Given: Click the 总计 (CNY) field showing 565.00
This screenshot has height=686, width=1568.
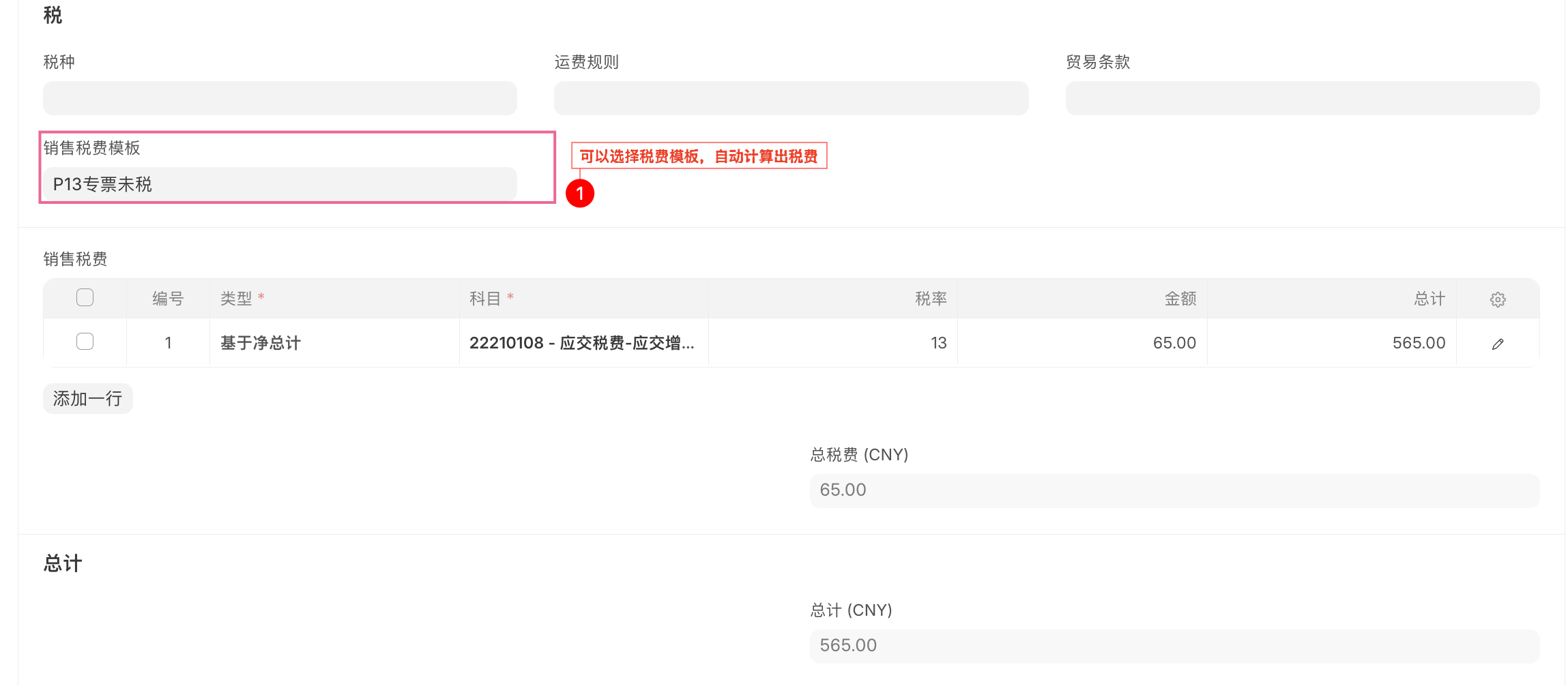Looking at the screenshot, I should click(1174, 646).
